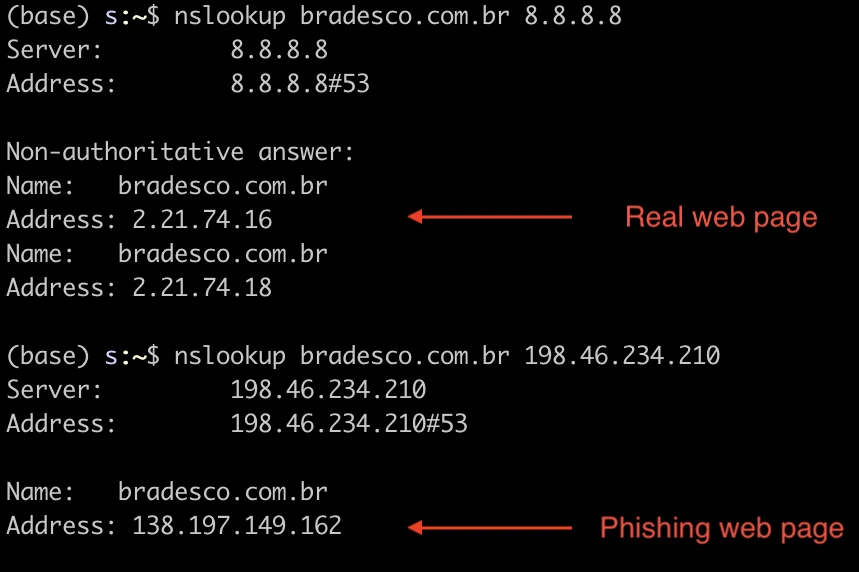This screenshot has width=859, height=572.
Task: Click the second 'Name: bradesco.com.br' result line
Action: [167, 254]
